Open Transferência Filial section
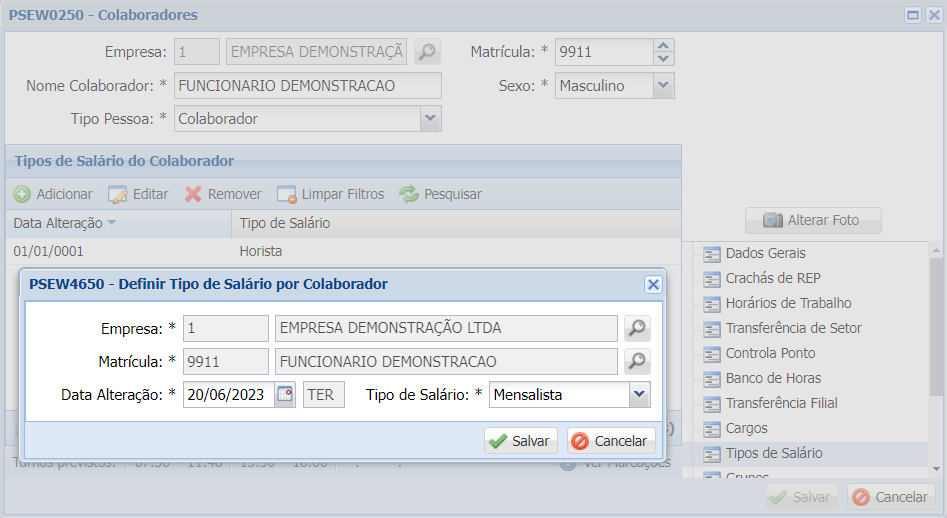This screenshot has width=947, height=518. (x=782, y=403)
